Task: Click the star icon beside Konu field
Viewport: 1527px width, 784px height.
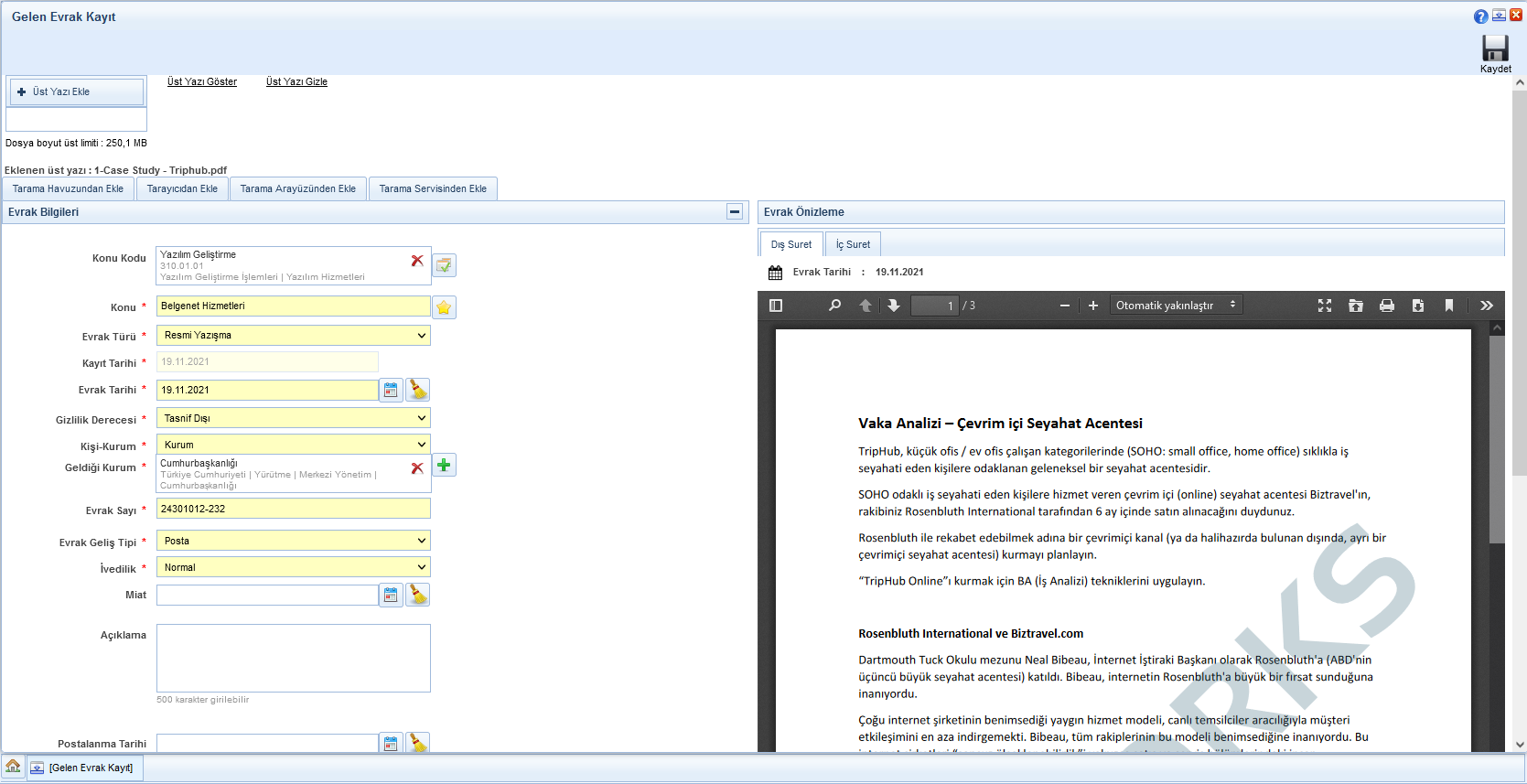Action: (x=444, y=307)
